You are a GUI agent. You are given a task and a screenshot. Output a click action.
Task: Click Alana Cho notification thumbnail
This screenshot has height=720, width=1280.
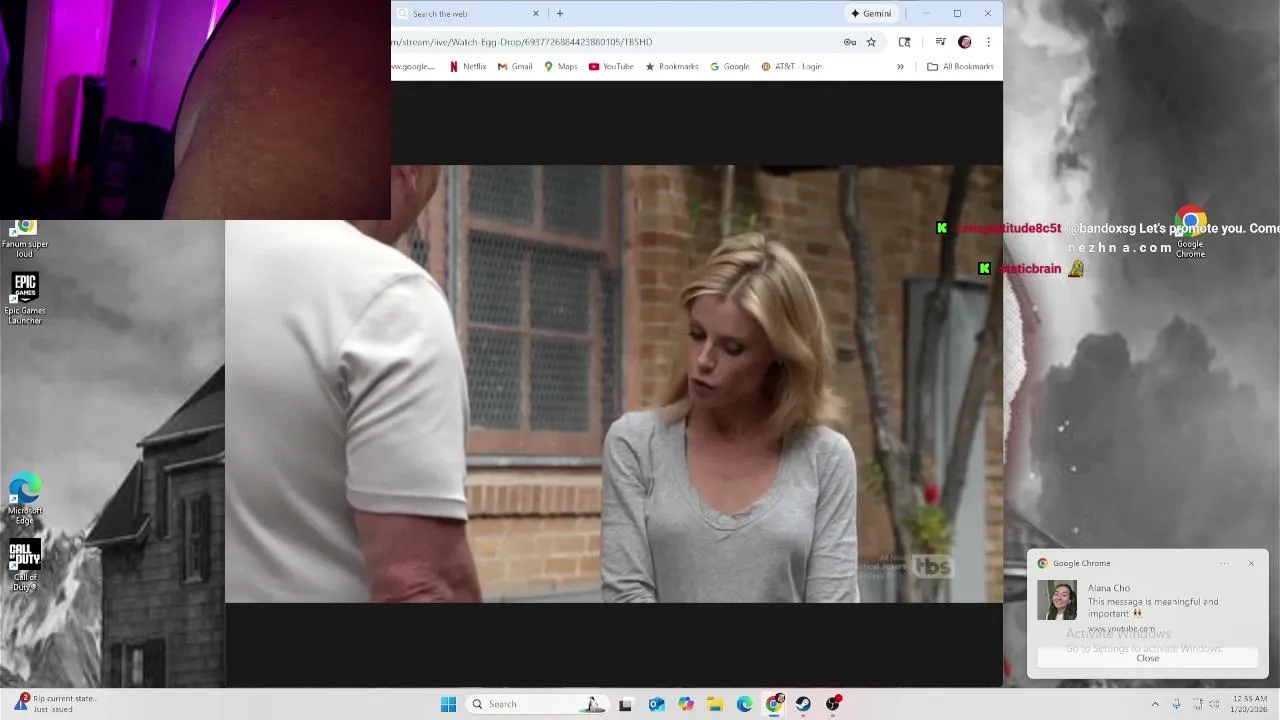click(x=1057, y=600)
